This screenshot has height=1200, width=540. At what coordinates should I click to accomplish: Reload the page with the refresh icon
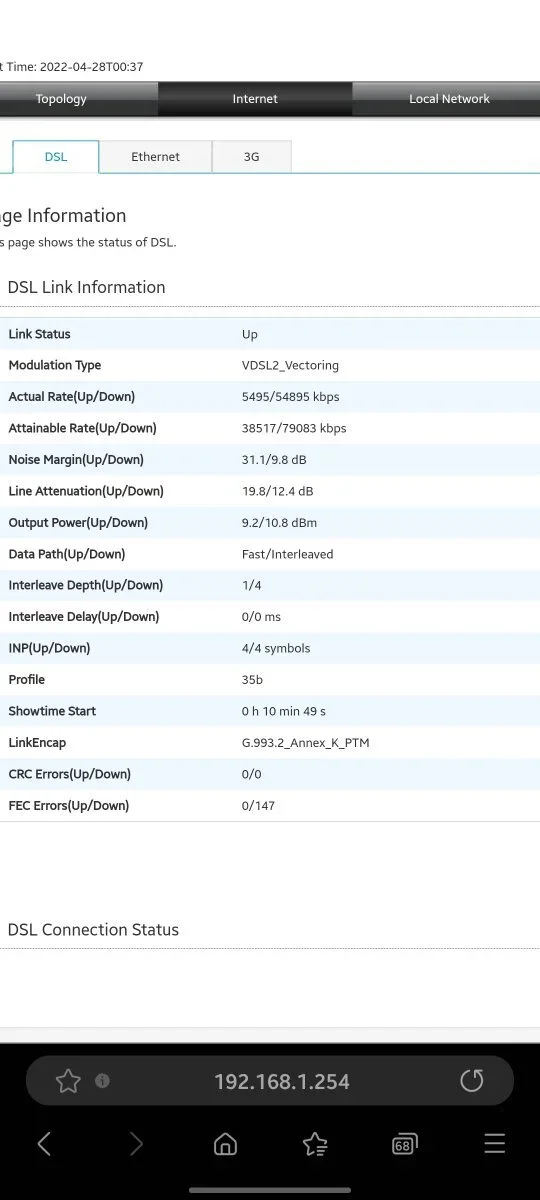[x=471, y=1081]
